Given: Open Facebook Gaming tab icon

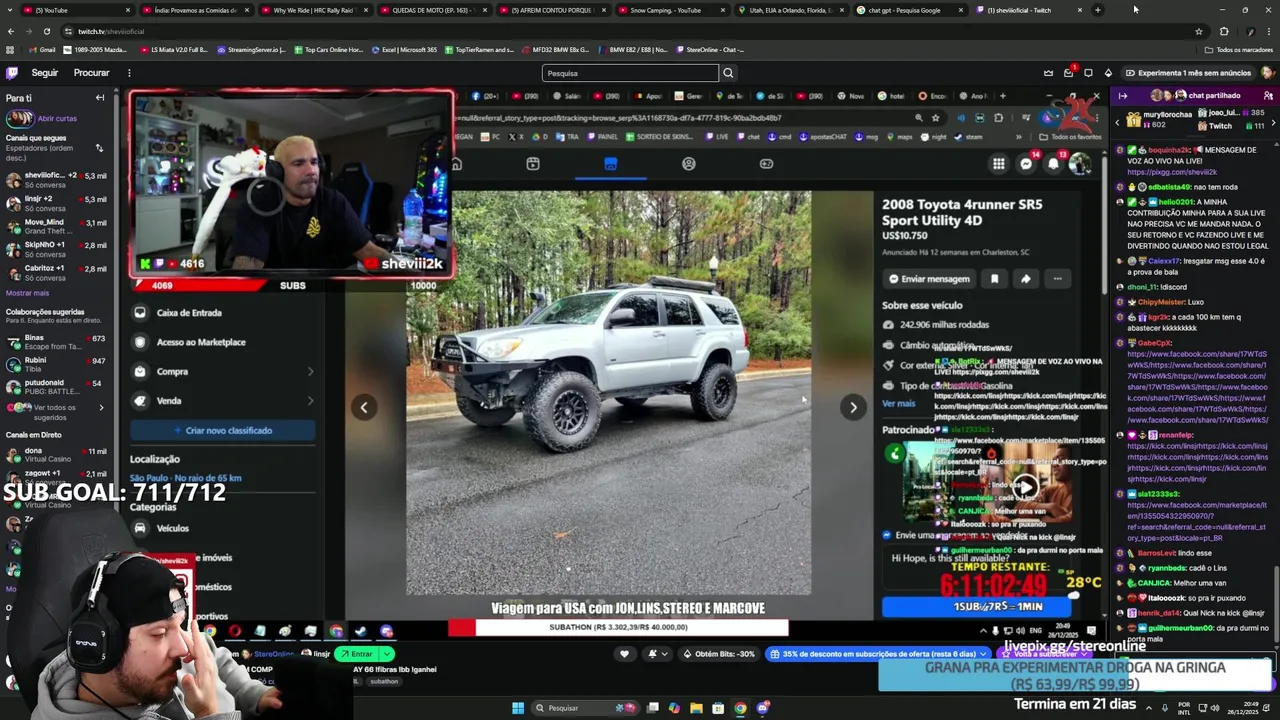Looking at the screenshot, I should 767,164.
